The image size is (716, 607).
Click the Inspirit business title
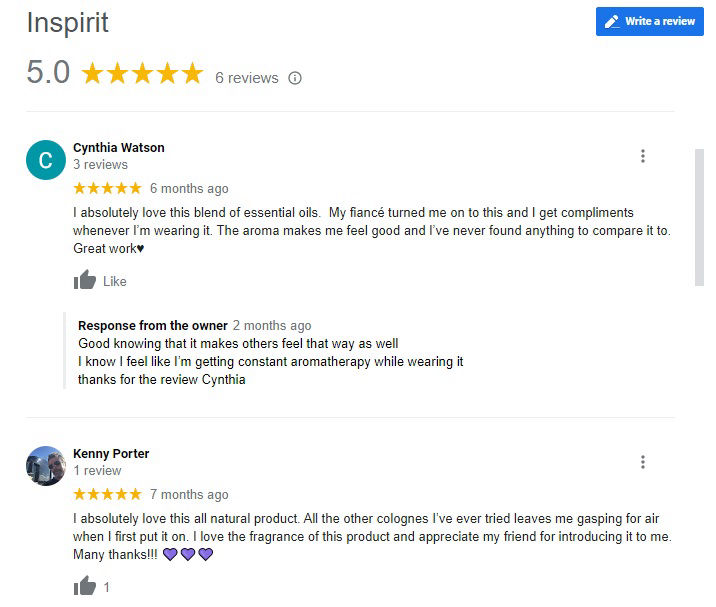(x=68, y=23)
